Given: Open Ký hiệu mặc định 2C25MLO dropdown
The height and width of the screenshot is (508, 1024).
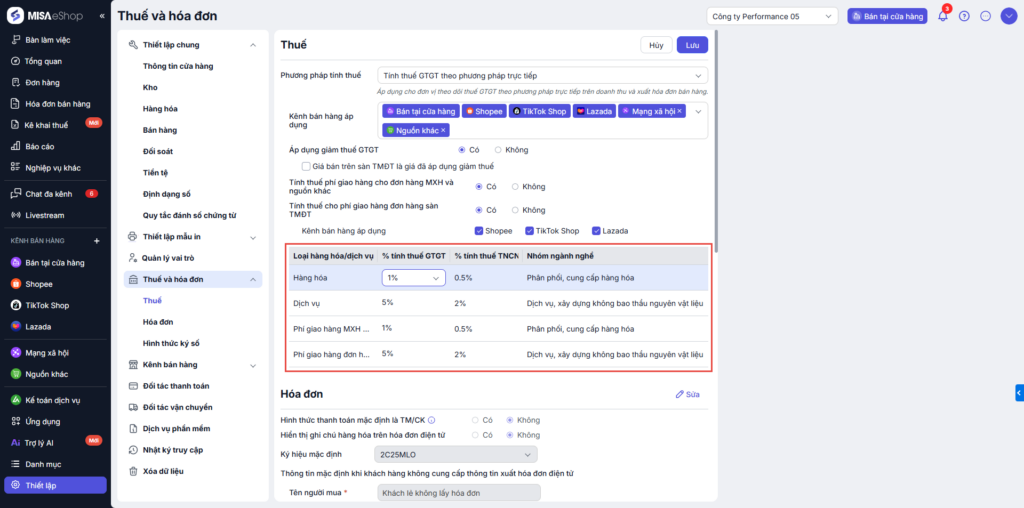Looking at the screenshot, I should [456, 454].
